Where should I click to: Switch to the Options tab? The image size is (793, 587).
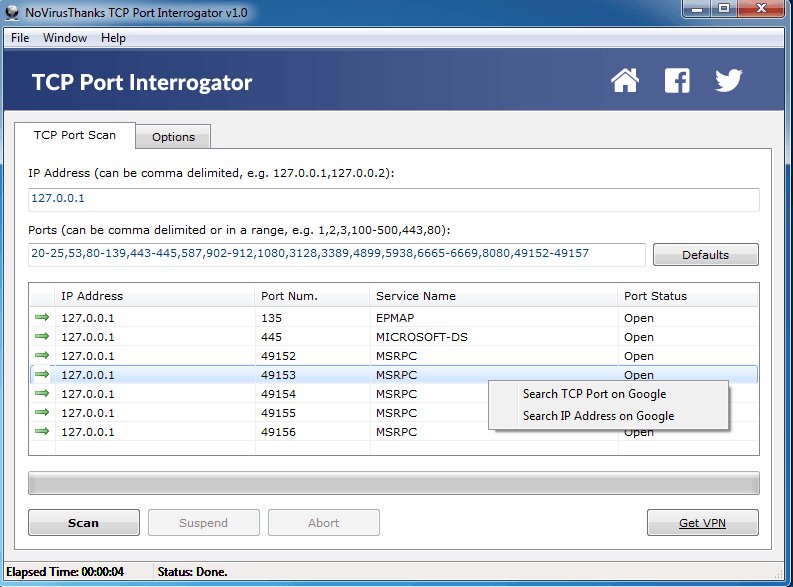tap(173, 137)
